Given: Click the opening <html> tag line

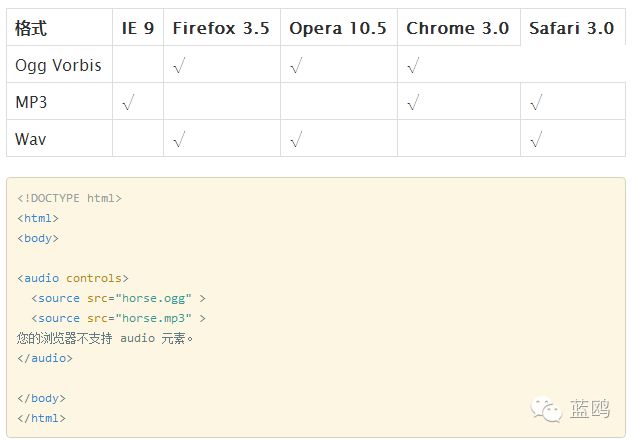Looking at the screenshot, I should (38, 218).
